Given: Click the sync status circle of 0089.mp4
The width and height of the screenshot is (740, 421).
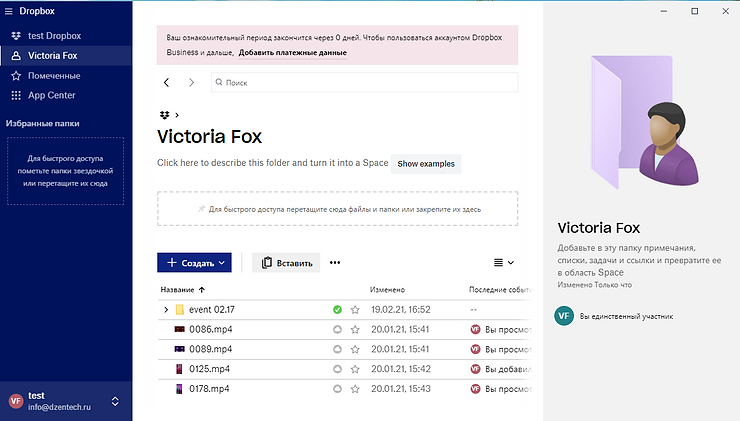Looking at the screenshot, I should coord(337,349).
